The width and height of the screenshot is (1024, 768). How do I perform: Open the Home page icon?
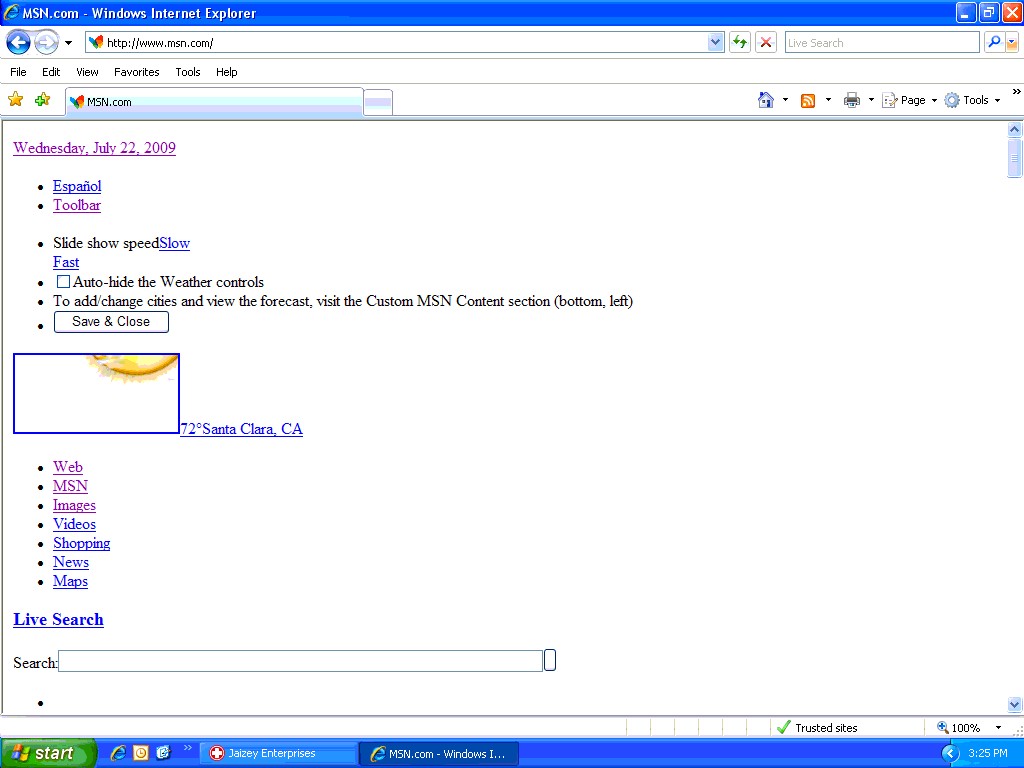(x=765, y=100)
